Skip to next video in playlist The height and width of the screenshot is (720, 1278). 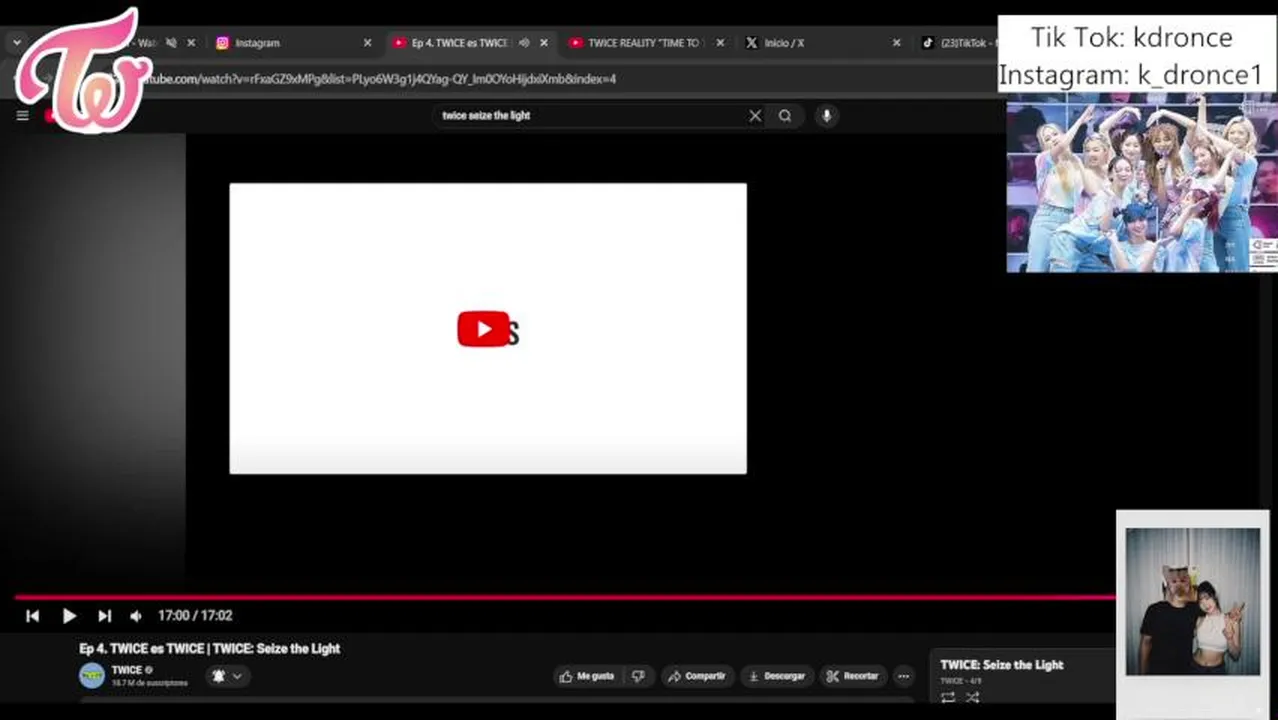[104, 616]
